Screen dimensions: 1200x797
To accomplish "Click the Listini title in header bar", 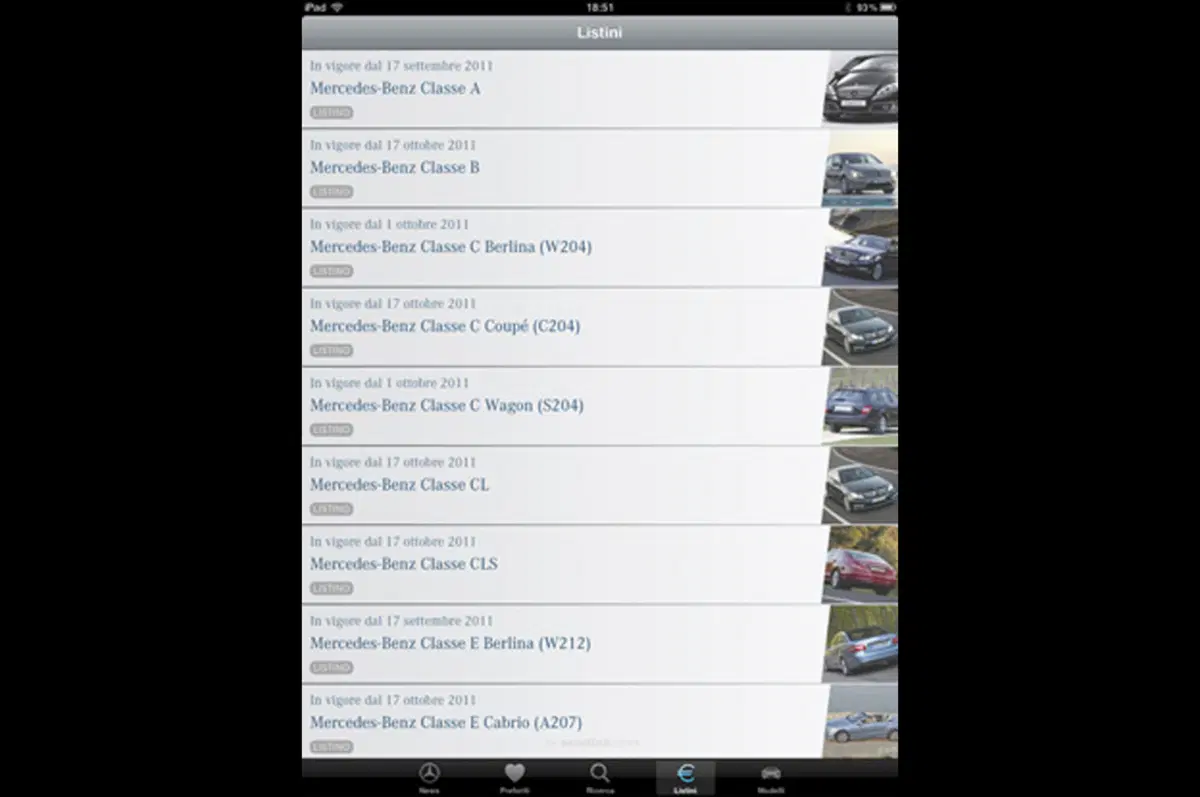I will [600, 33].
